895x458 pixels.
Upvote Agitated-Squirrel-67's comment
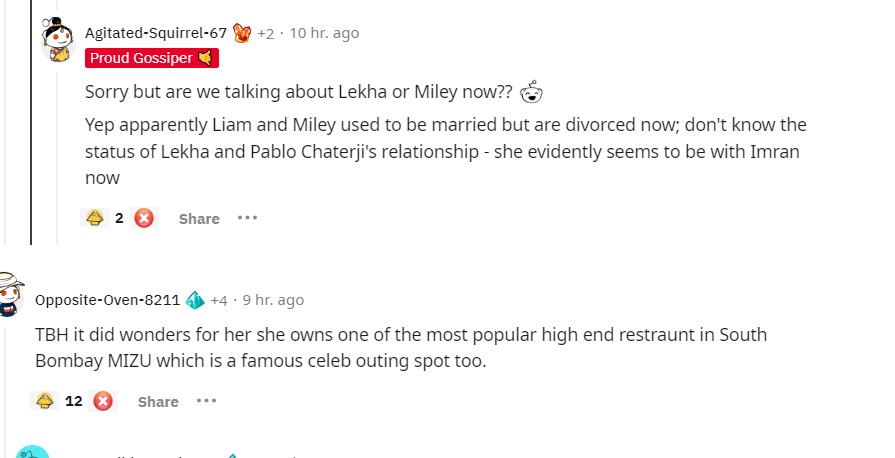click(96, 218)
